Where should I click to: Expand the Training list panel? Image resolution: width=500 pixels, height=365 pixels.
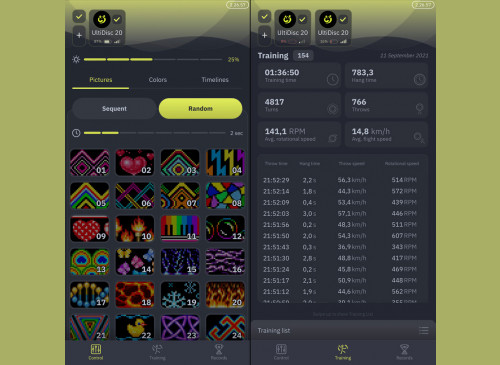tap(343, 331)
